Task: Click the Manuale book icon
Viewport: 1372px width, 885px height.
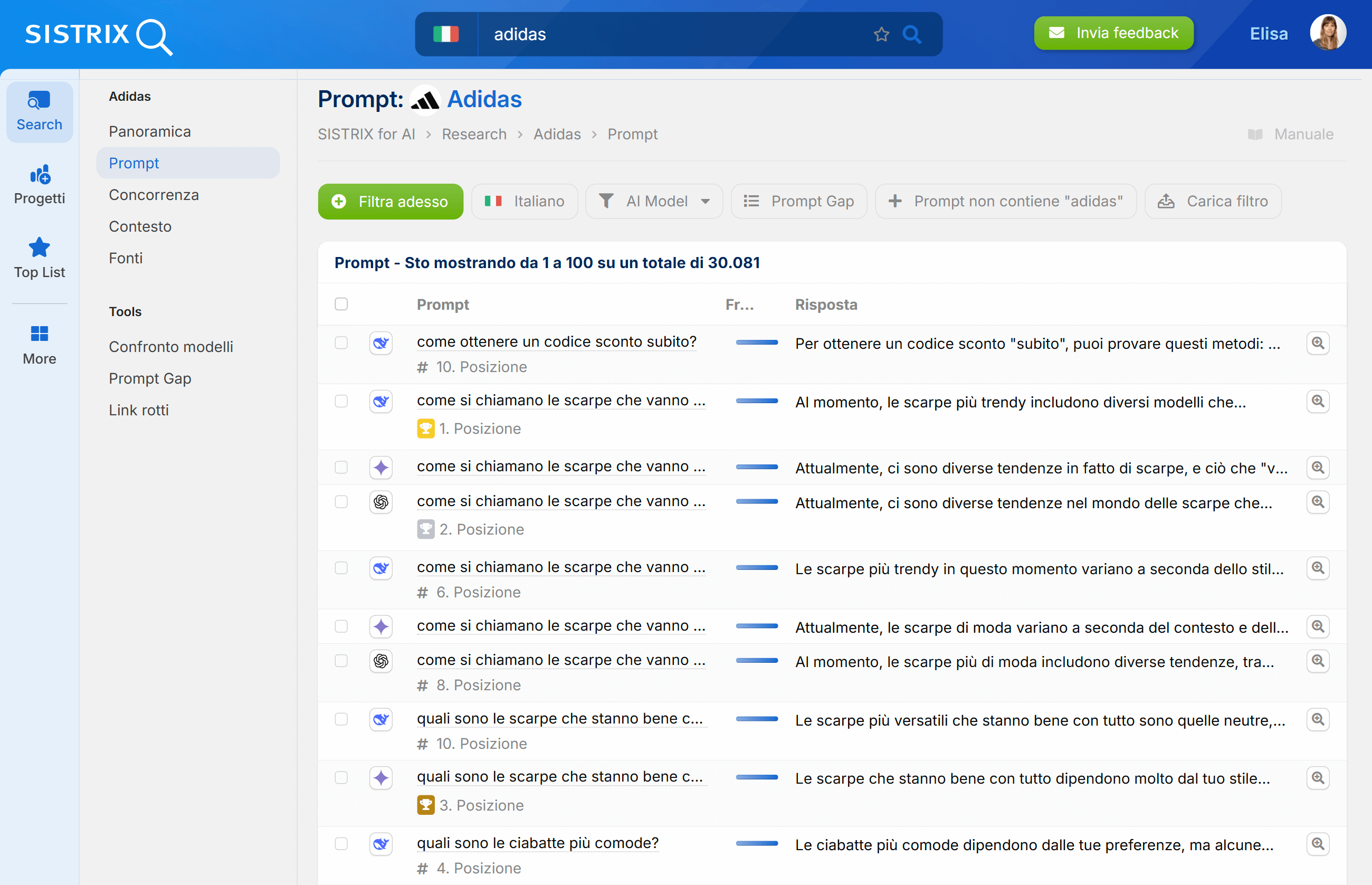Action: tap(1256, 134)
